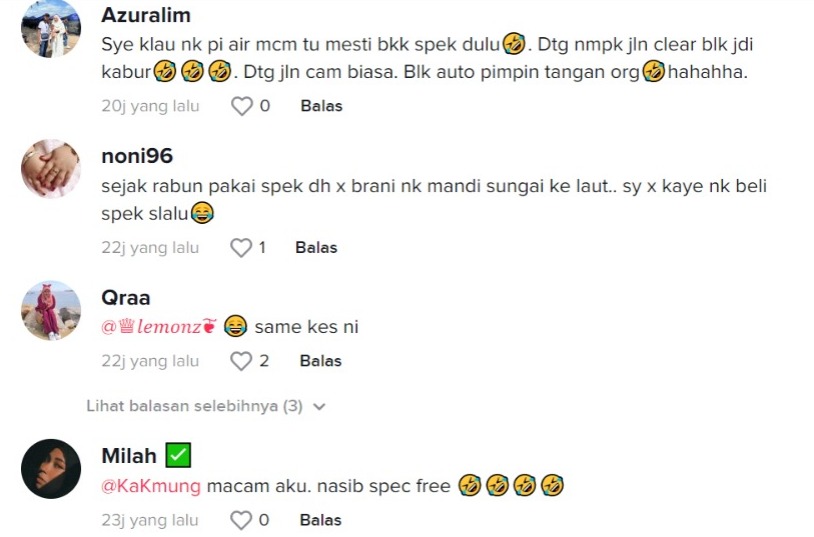Click Balas under Milah's comment
Screen dimensions: 814x537
321,520
